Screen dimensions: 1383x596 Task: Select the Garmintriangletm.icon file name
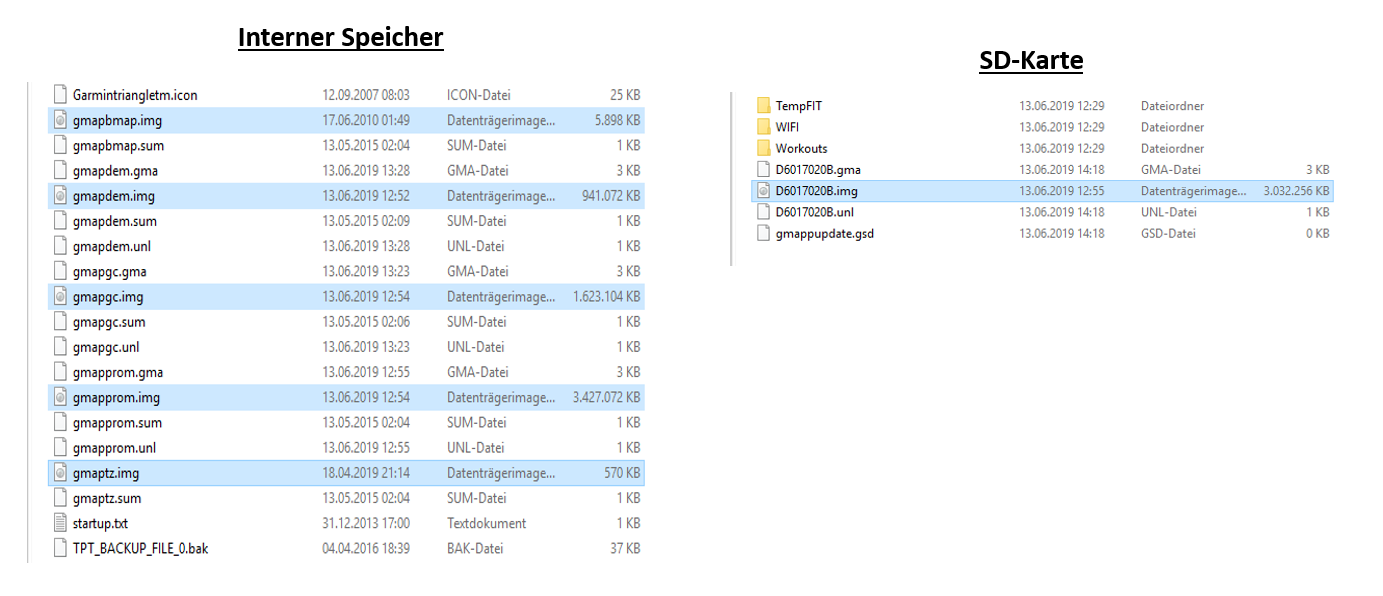click(x=135, y=95)
